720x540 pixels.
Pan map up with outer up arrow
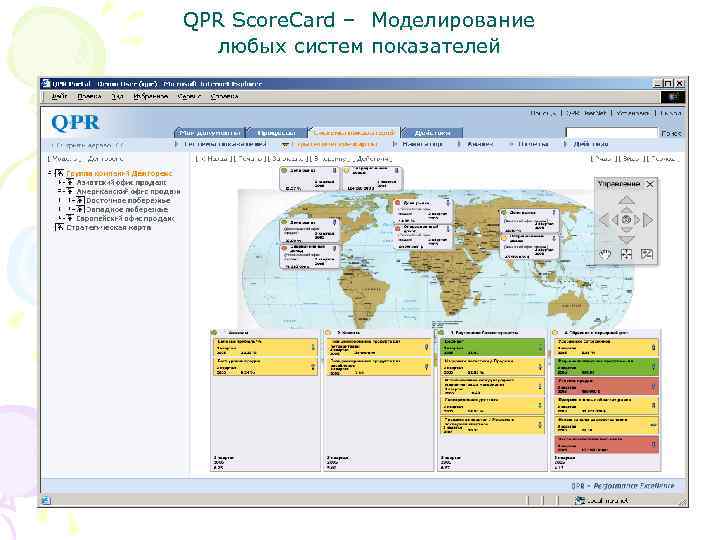tap(626, 200)
